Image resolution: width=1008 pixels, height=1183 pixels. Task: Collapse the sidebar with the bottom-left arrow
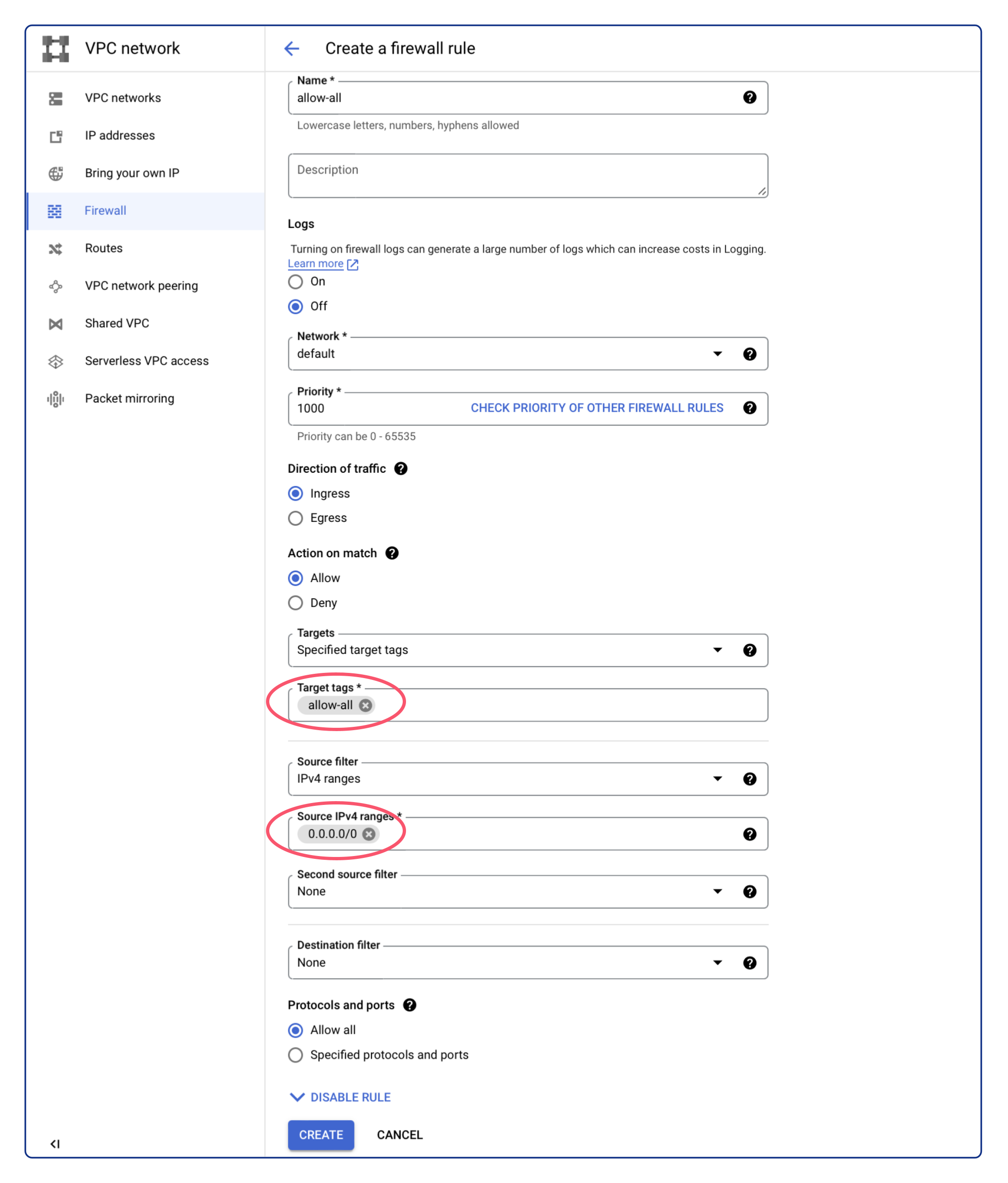coord(55,1144)
